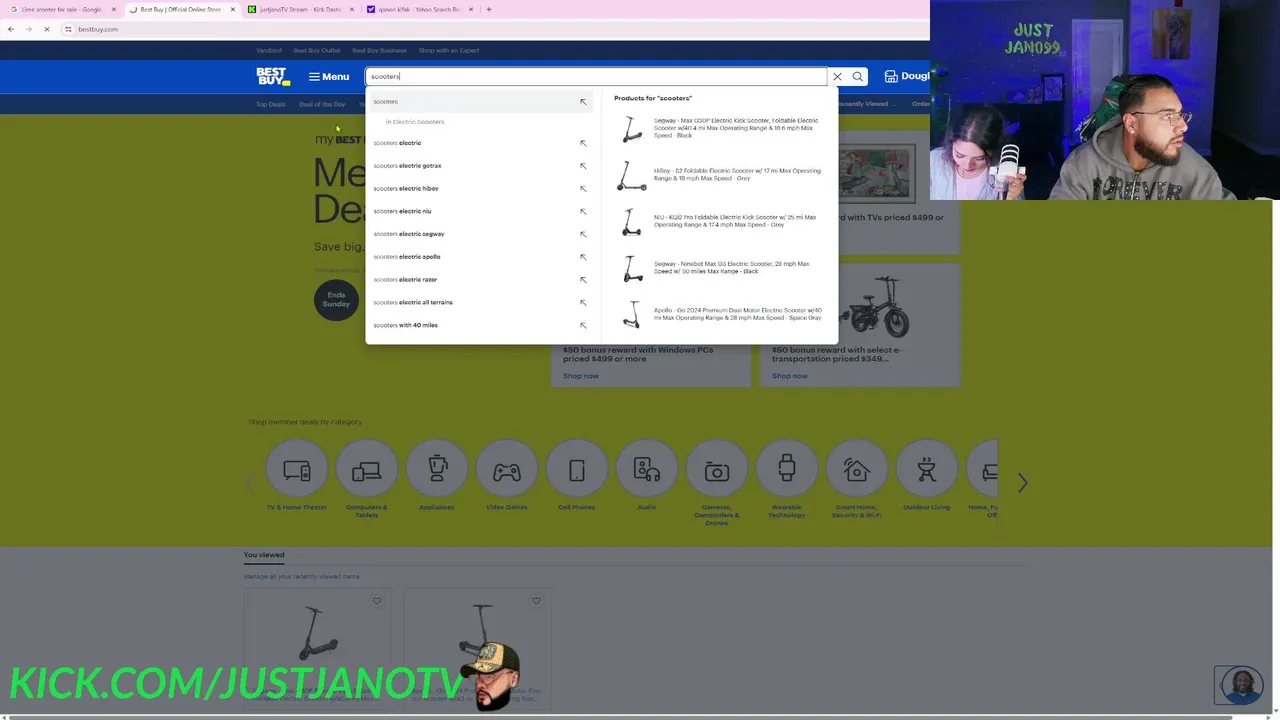
Task: Click arrow icon beside 'scooters electric hiboy'
Action: (x=583, y=189)
